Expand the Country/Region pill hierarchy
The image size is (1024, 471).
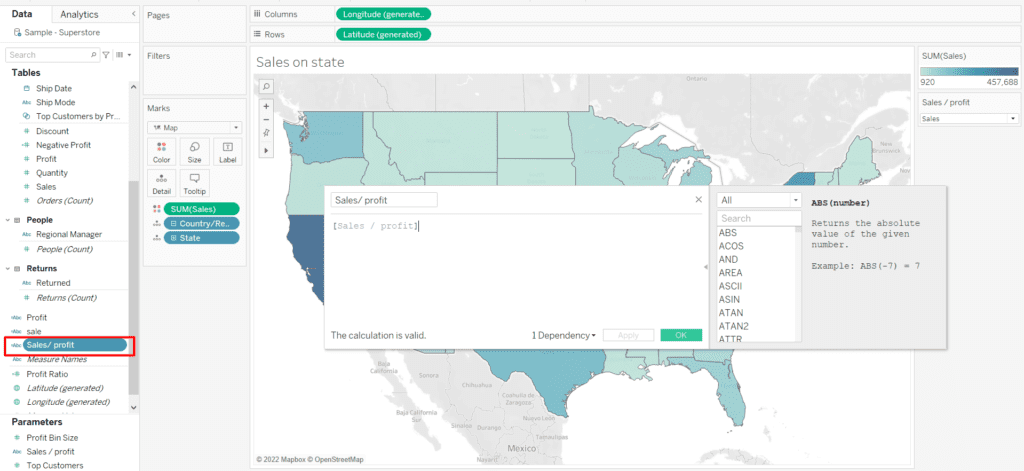coord(173,223)
